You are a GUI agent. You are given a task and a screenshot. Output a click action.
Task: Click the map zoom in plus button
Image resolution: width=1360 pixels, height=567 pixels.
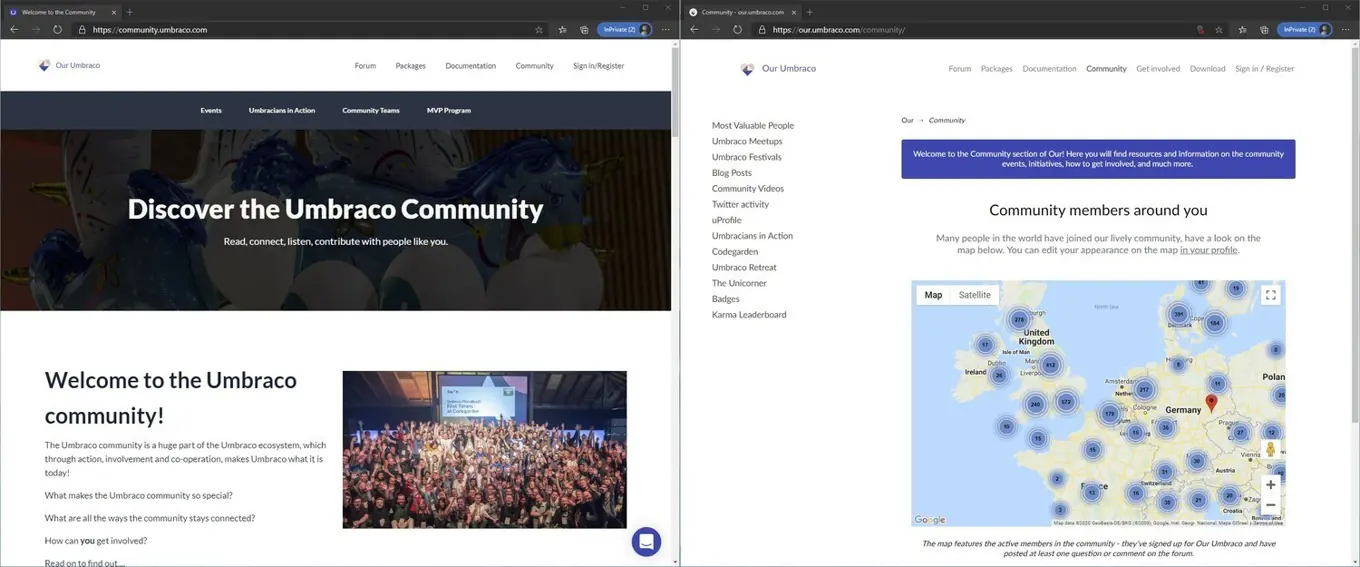point(1270,485)
